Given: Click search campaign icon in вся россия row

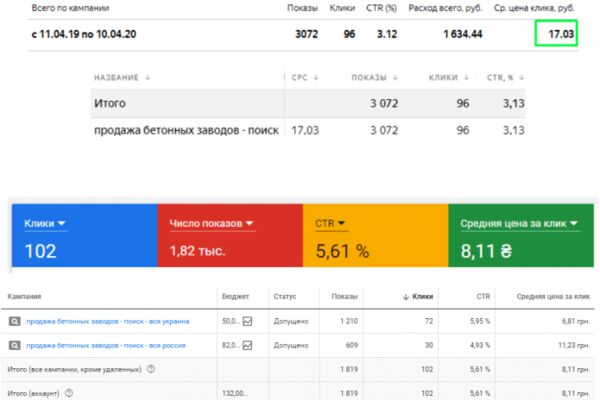Looking at the screenshot, I should tap(15, 345).
